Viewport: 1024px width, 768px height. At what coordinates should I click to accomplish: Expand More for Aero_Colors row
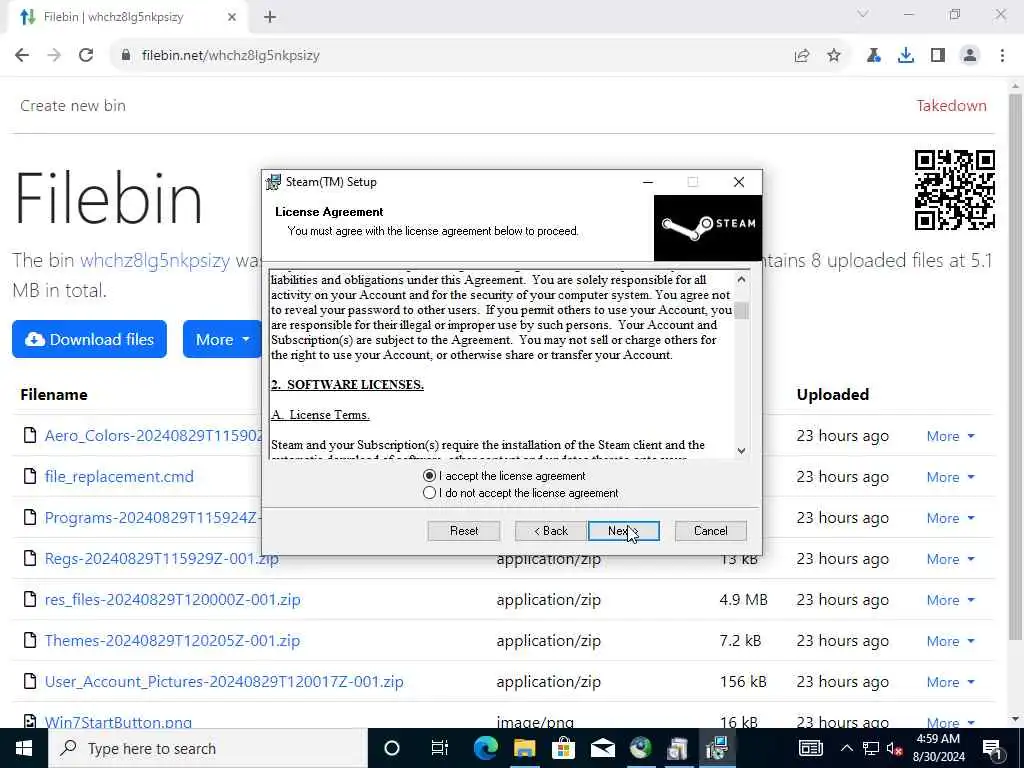coord(950,436)
